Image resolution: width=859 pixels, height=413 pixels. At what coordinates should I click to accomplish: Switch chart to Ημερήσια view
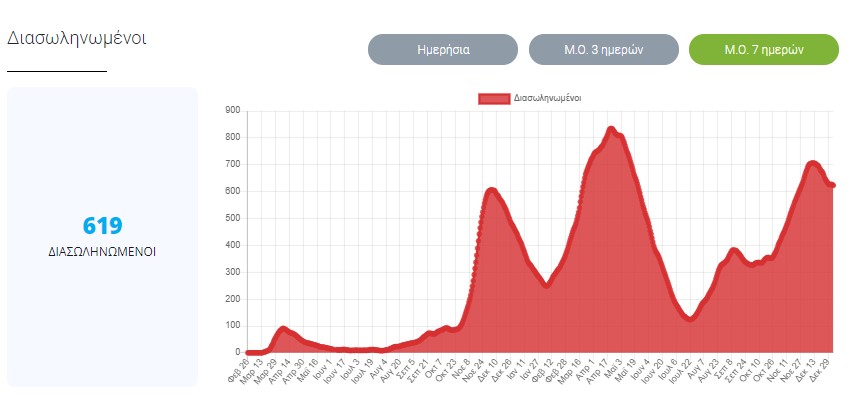point(443,49)
